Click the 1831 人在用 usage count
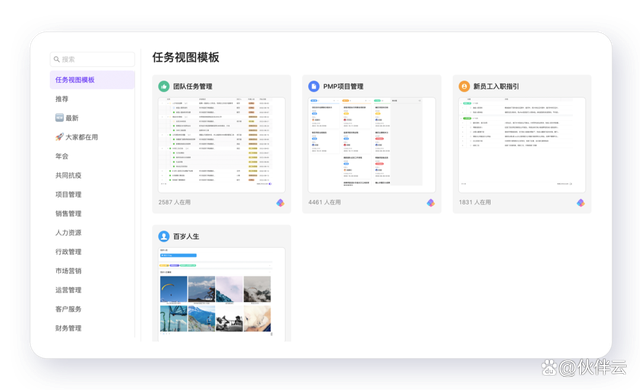This screenshot has height=390, width=640. tap(475, 202)
